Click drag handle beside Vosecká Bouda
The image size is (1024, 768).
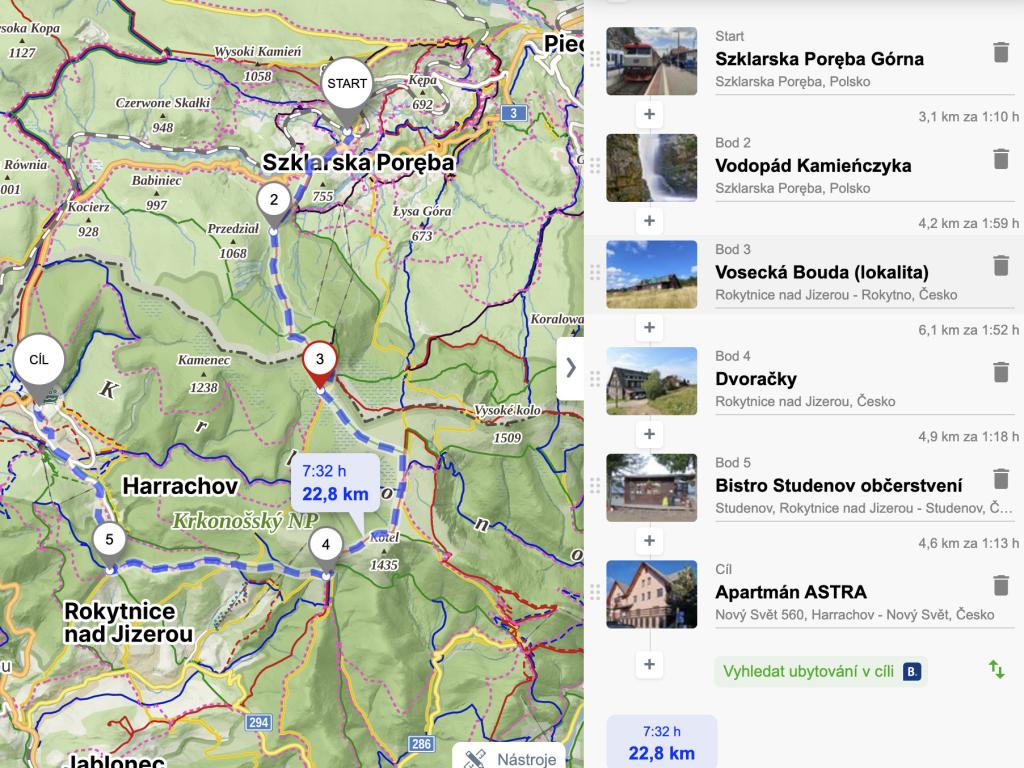(x=595, y=272)
